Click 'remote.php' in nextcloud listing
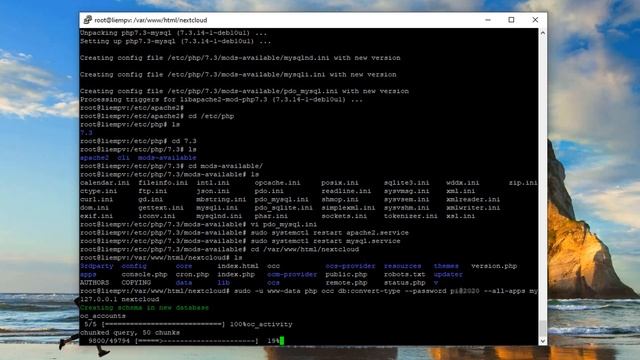This screenshot has height=360, width=640. click(x=346, y=282)
